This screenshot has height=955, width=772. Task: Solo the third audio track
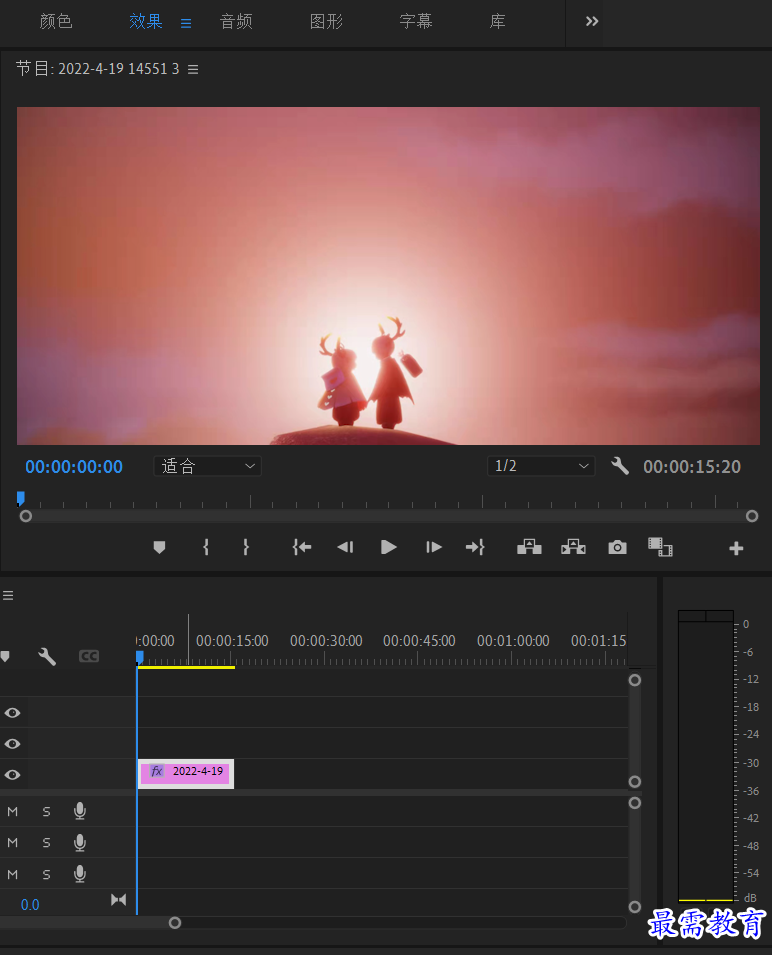46,874
